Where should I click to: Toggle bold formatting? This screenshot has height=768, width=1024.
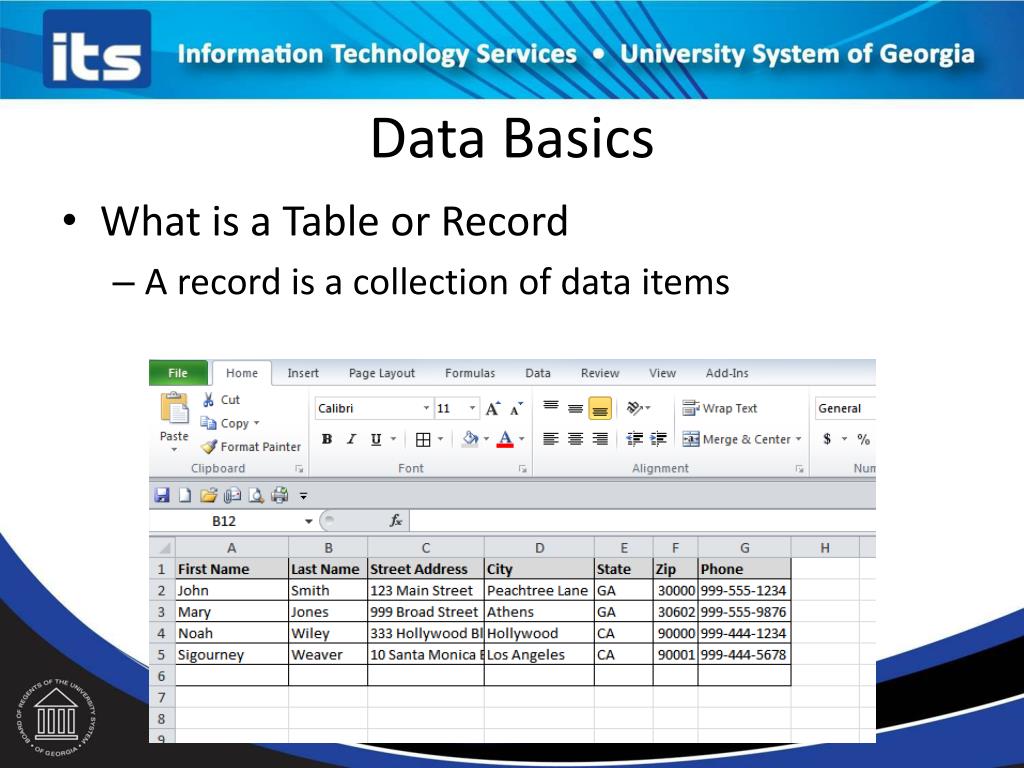tap(327, 439)
